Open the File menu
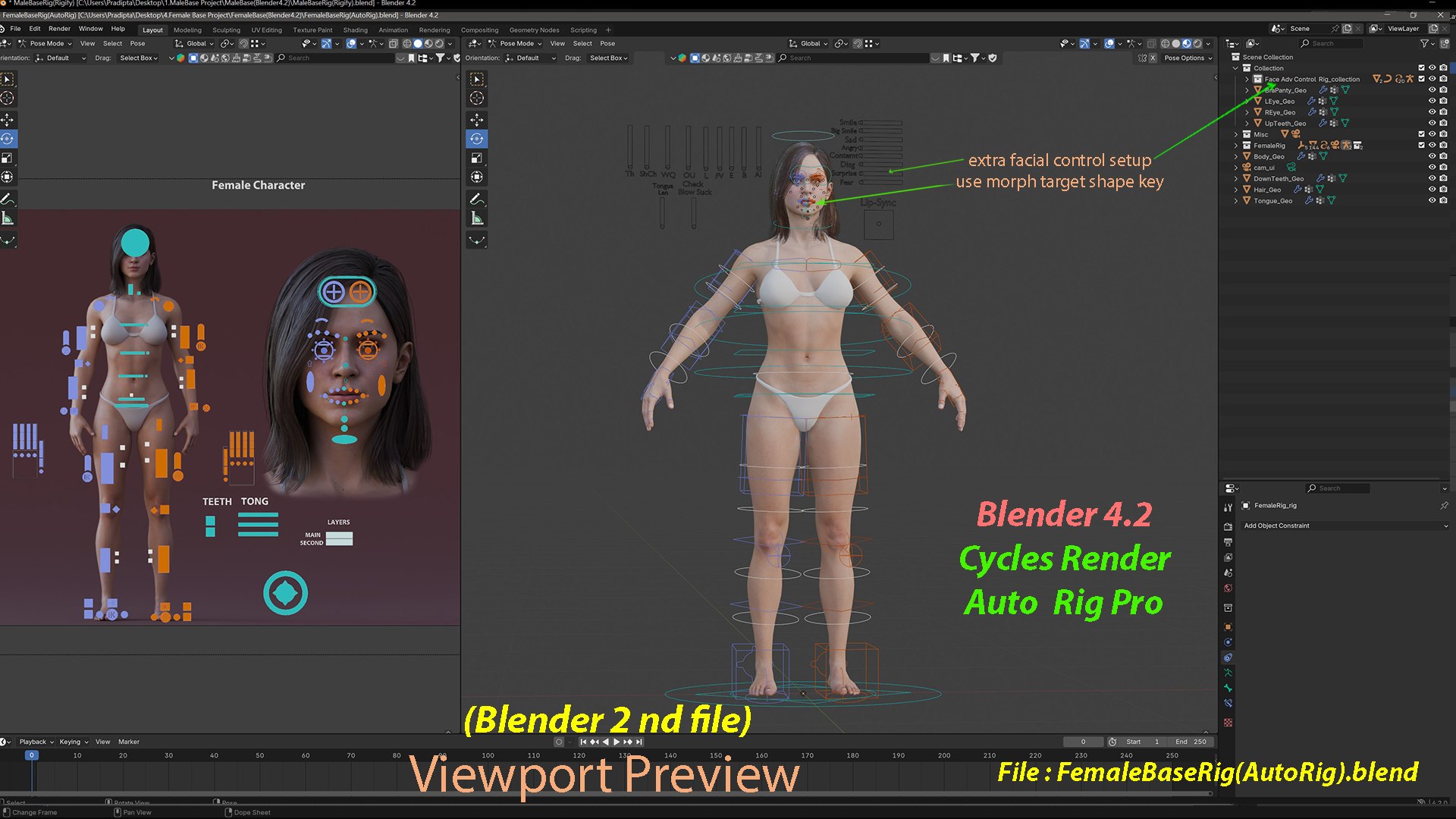The width and height of the screenshot is (1456, 819). click(15, 29)
